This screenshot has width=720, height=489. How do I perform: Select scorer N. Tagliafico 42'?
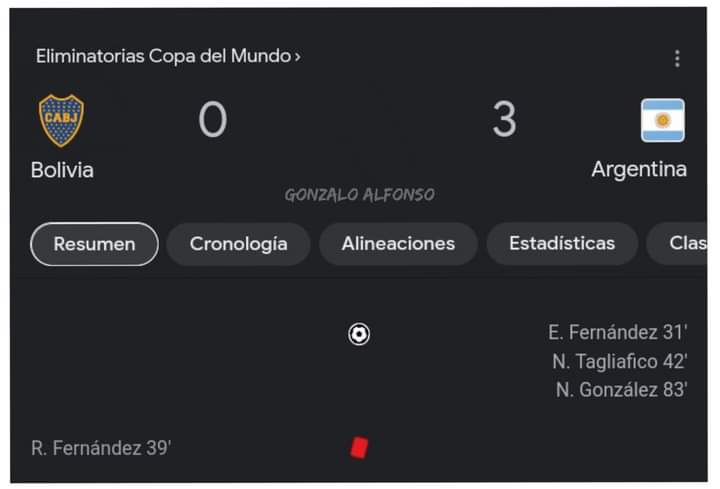point(619,361)
